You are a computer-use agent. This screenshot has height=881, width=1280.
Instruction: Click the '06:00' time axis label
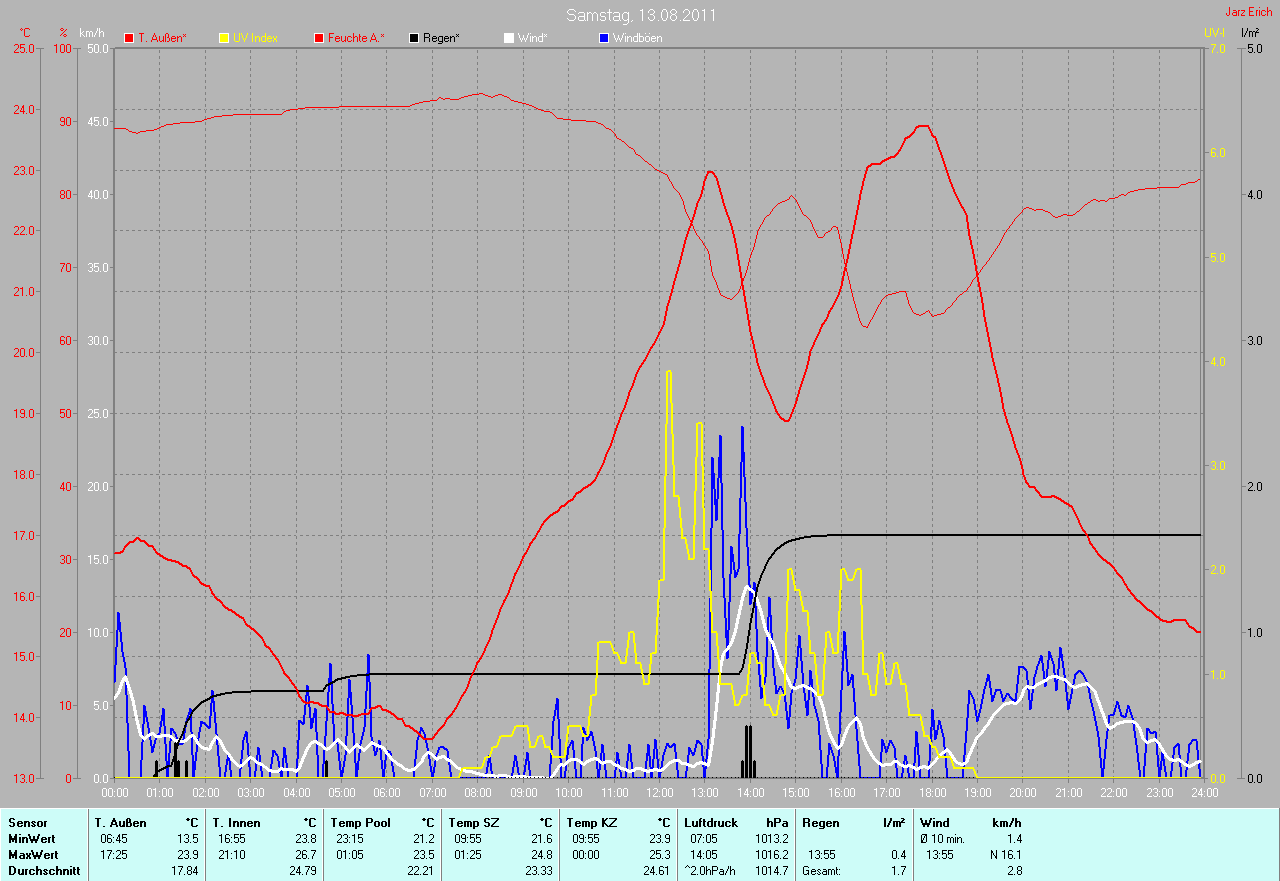[386, 792]
